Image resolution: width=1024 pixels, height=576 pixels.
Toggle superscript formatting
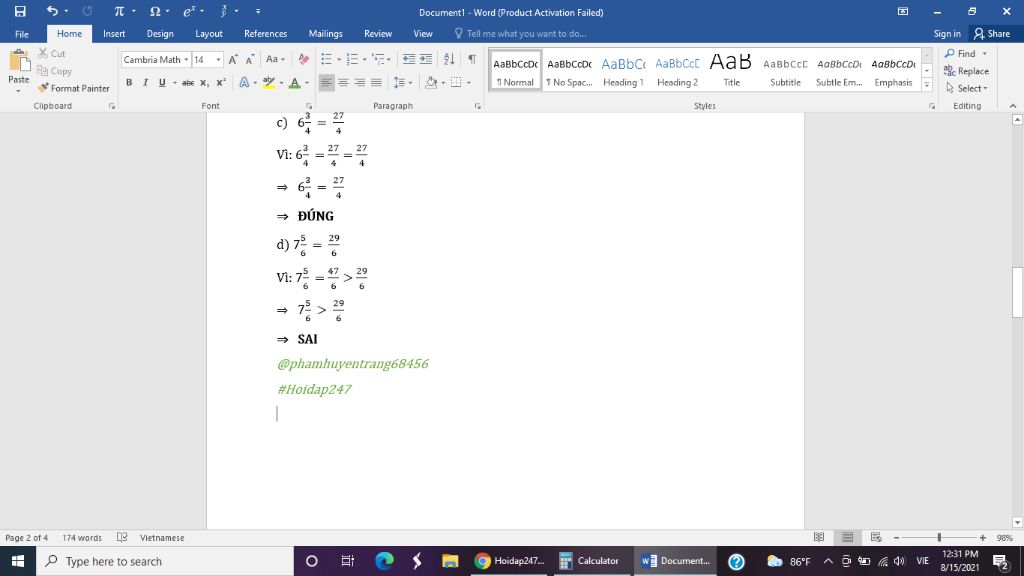pos(221,82)
